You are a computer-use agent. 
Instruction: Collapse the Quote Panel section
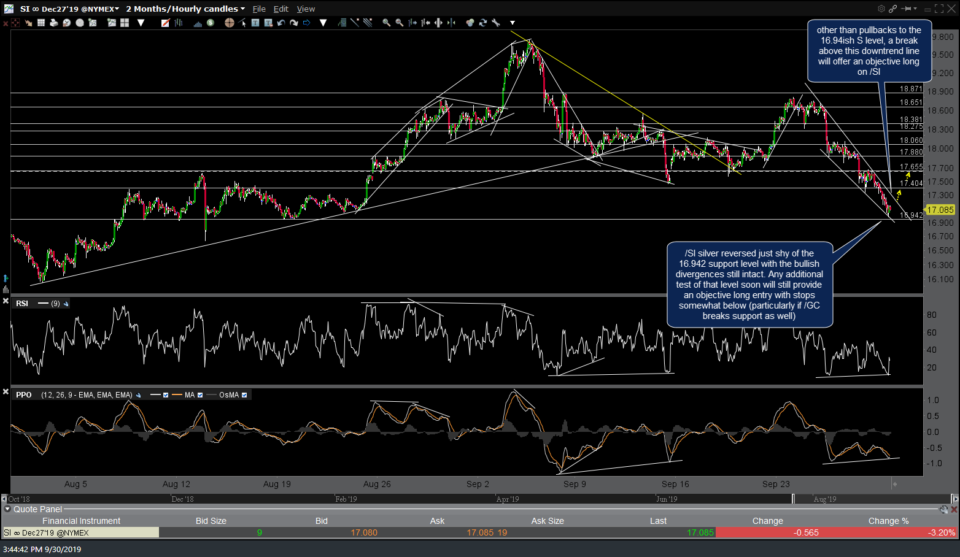coord(7,508)
